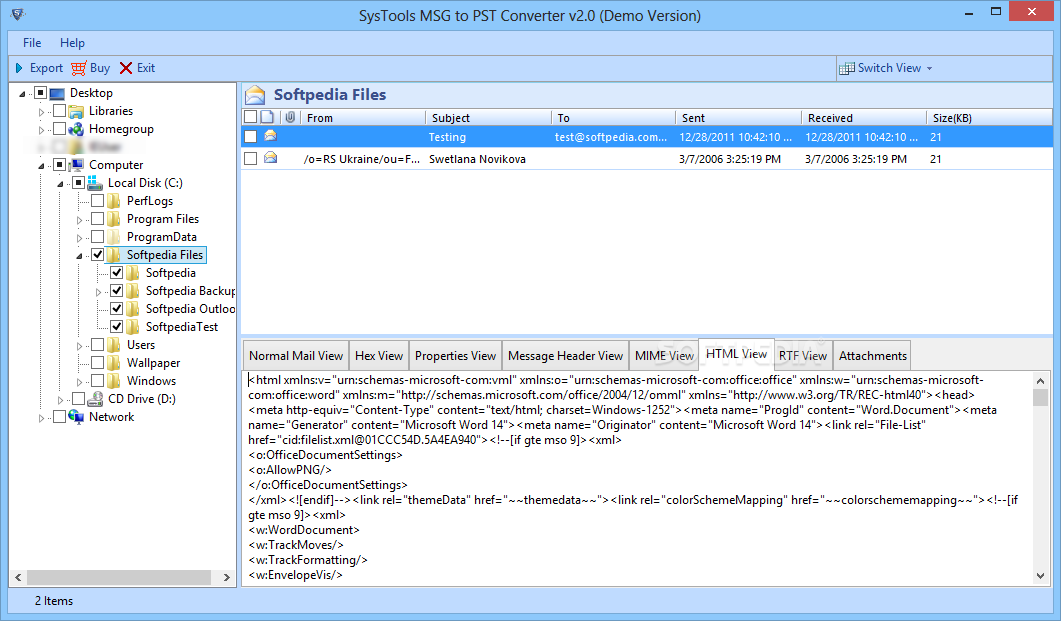This screenshot has height=621, width=1061.
Task: Click the CD Drive (D:) icon
Action: [95, 398]
